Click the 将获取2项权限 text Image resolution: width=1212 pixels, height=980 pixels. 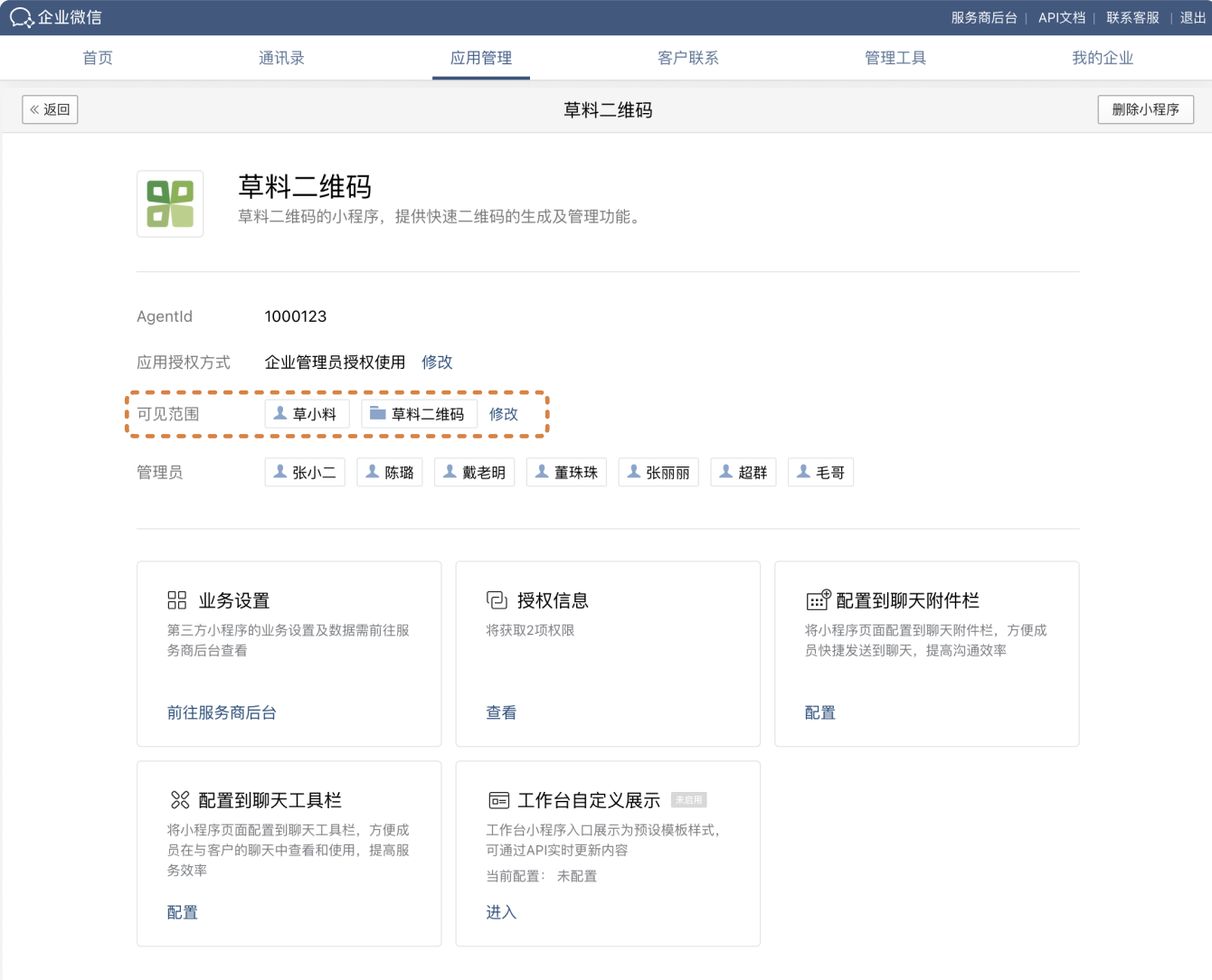coord(530,630)
